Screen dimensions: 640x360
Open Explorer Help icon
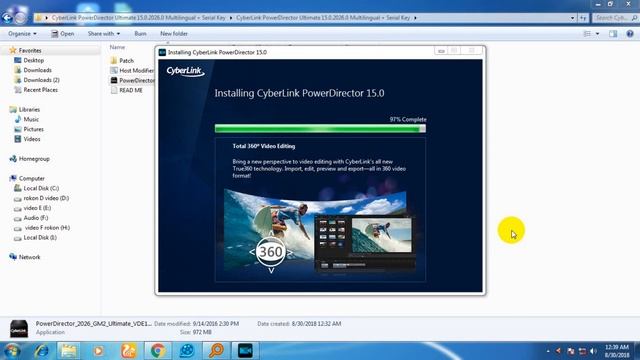tap(630, 34)
